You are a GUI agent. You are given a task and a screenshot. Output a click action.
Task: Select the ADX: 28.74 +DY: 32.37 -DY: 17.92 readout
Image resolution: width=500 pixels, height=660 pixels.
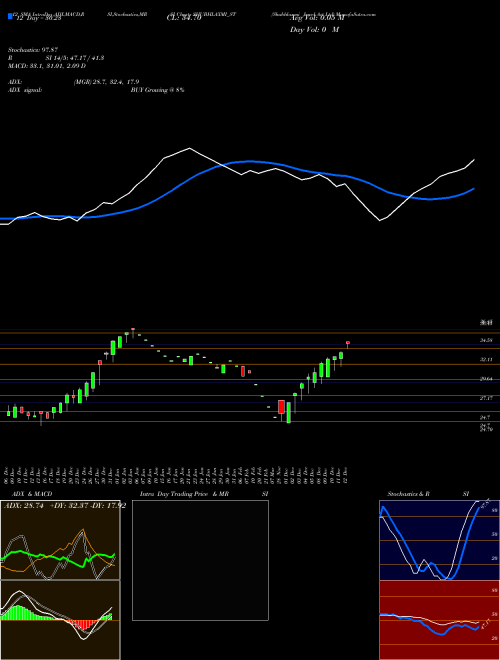(65, 506)
